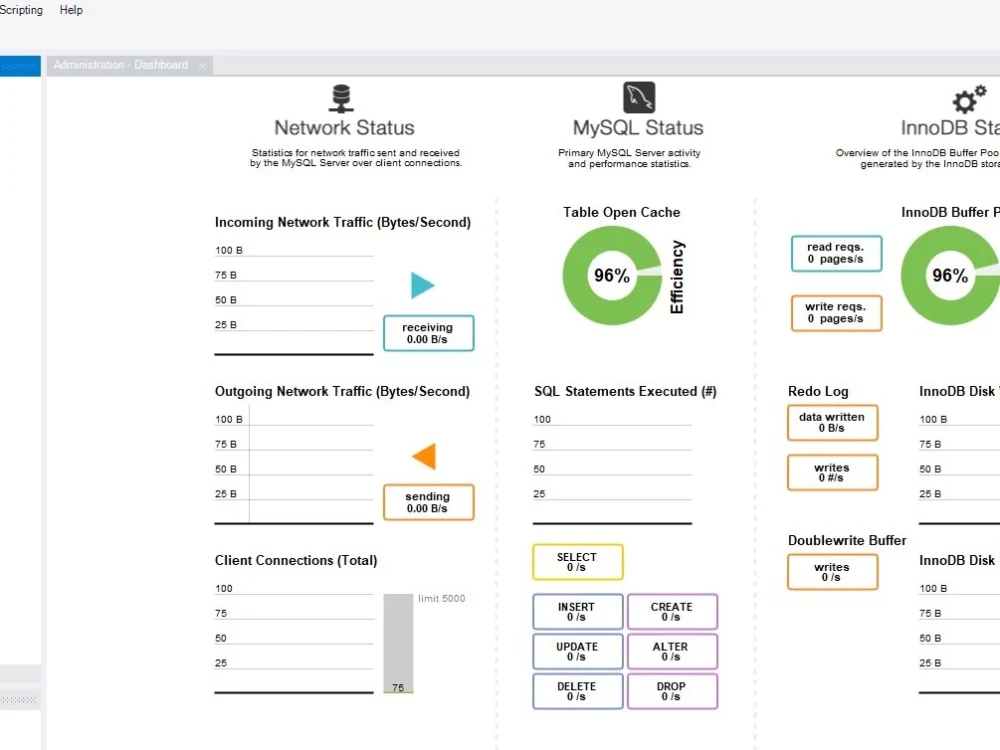The width and height of the screenshot is (1000, 750).
Task: Click the CREATE 0 /s box
Action: [672, 612]
